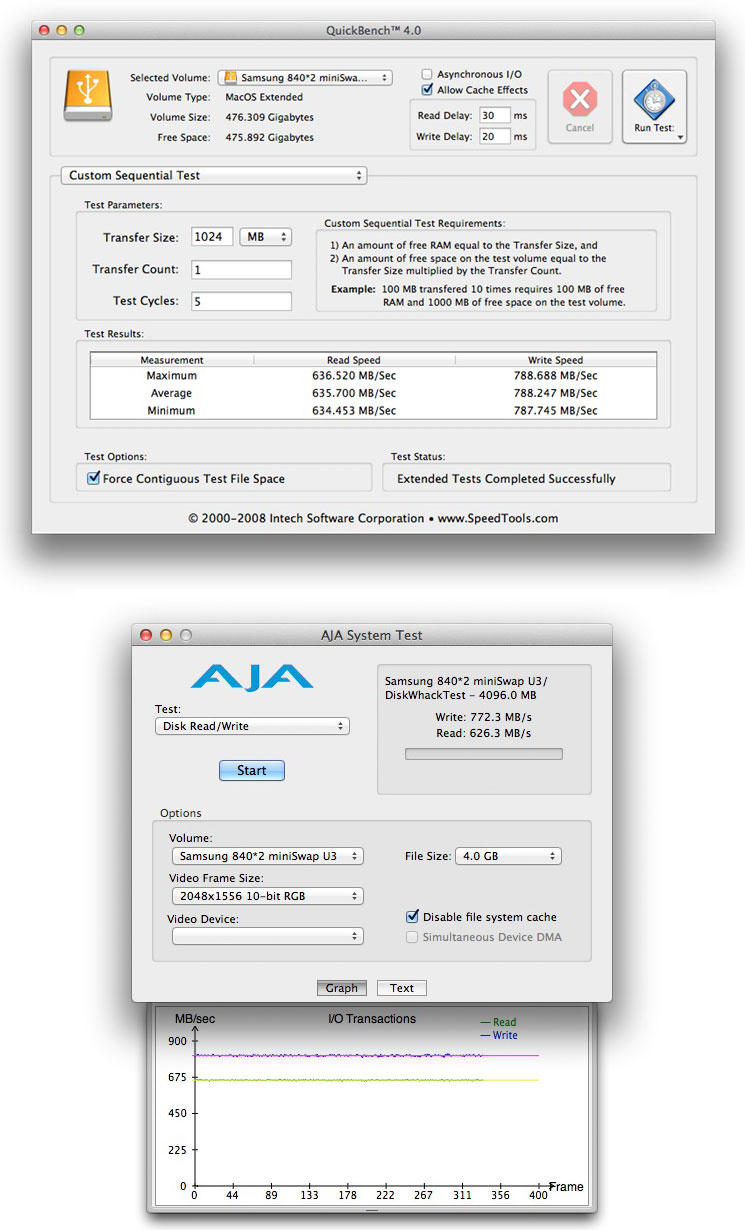Click the Run Test stopwatch icon
745x1230 pixels.
654,99
